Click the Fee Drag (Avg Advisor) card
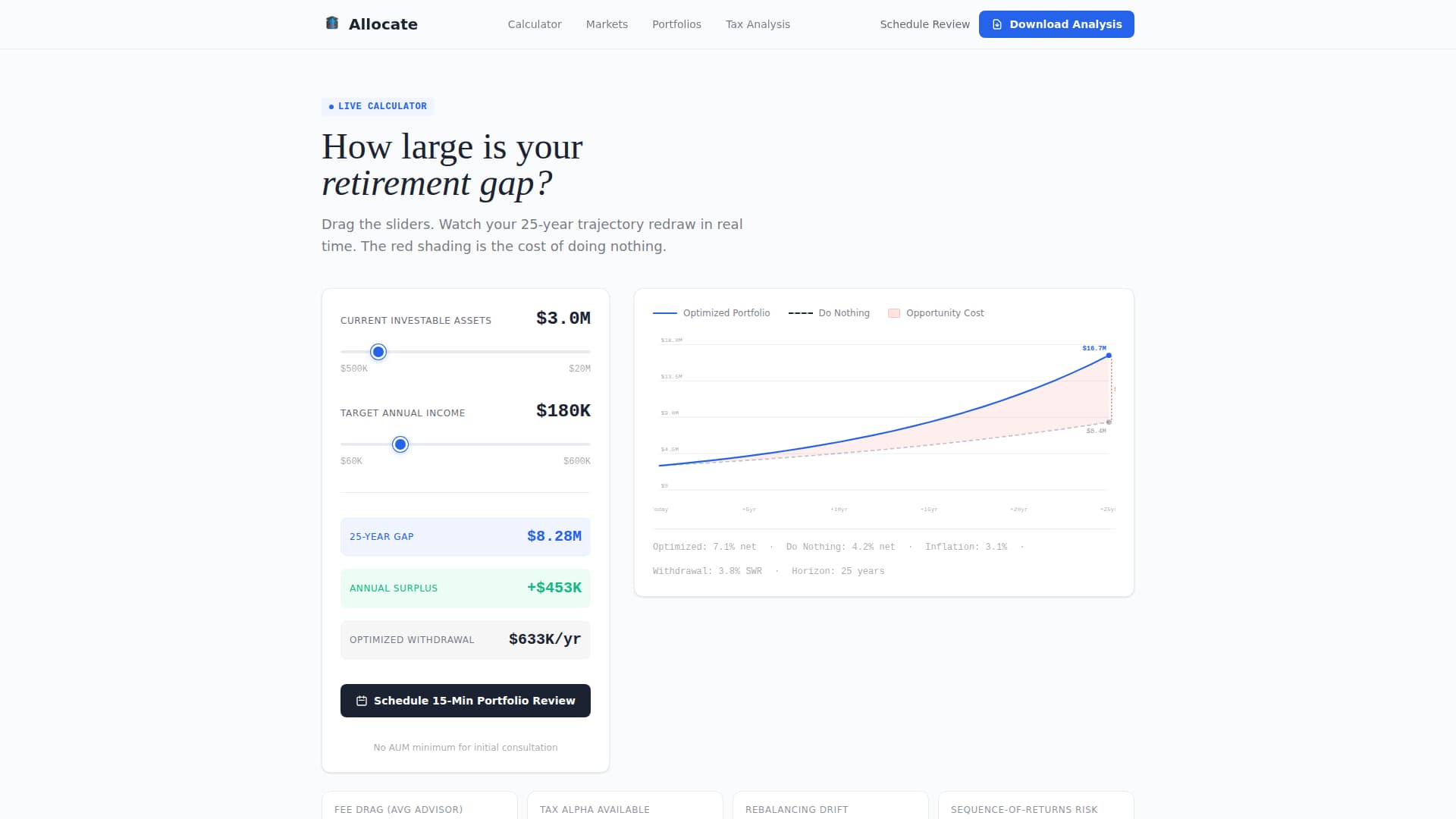Image resolution: width=1456 pixels, height=819 pixels. click(419, 805)
